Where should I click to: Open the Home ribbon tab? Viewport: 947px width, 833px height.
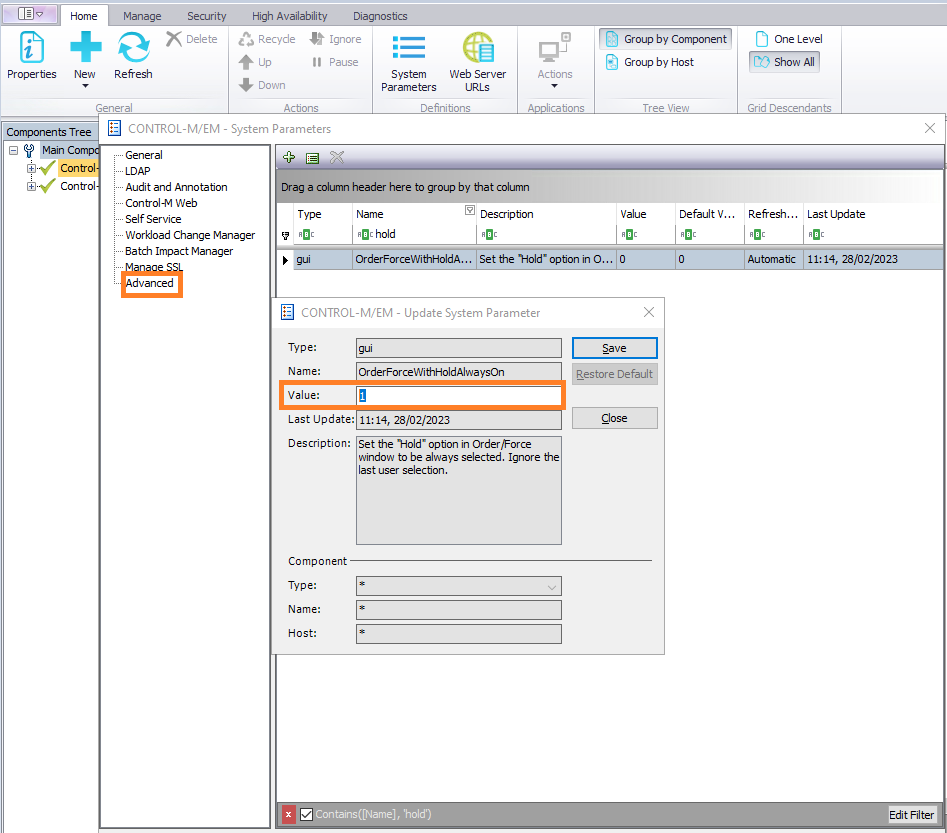pyautogui.click(x=83, y=16)
